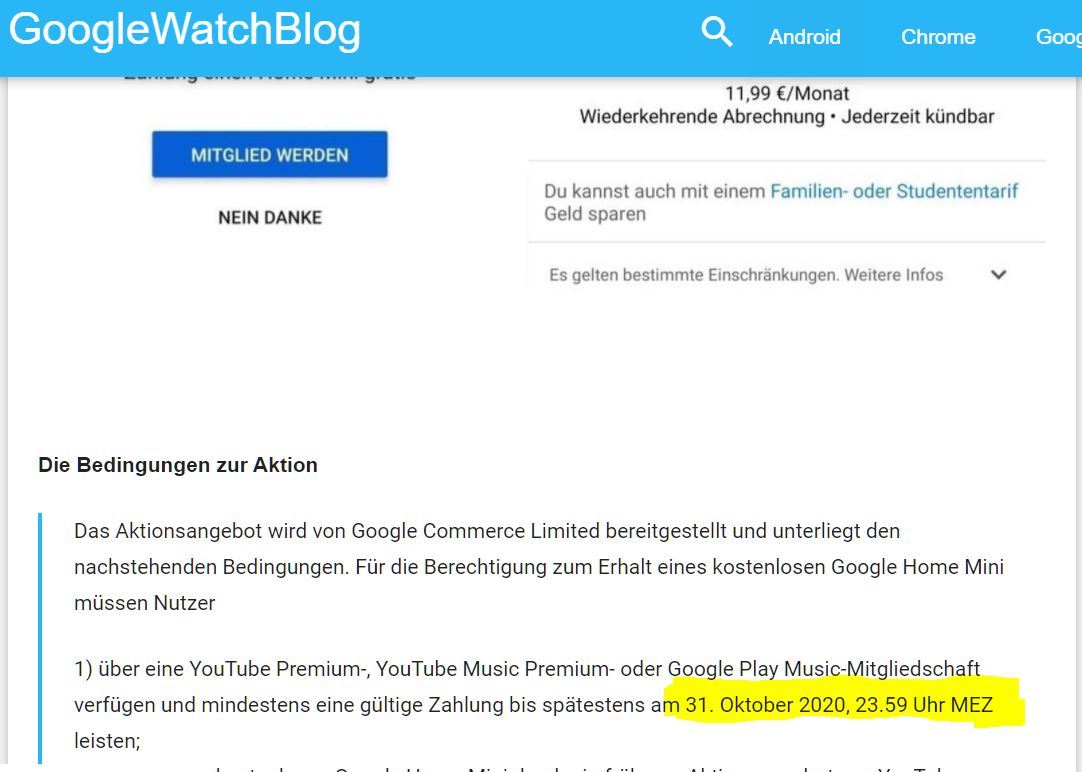Click the 'Die Bedingungen zur Aktion' heading
Viewport: 1082px width, 772px height.
coord(178,465)
